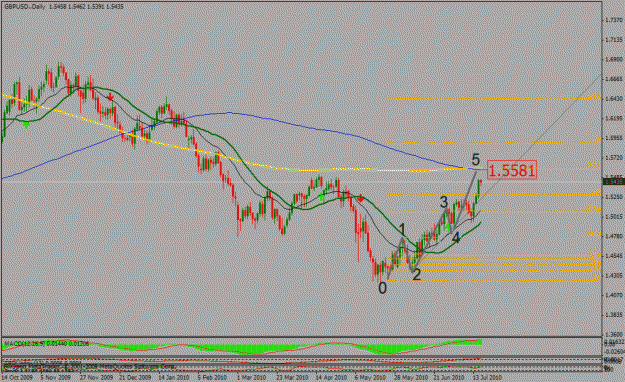Click the red 1.5581 price label
Screen dimensions: 625x382
512,171
